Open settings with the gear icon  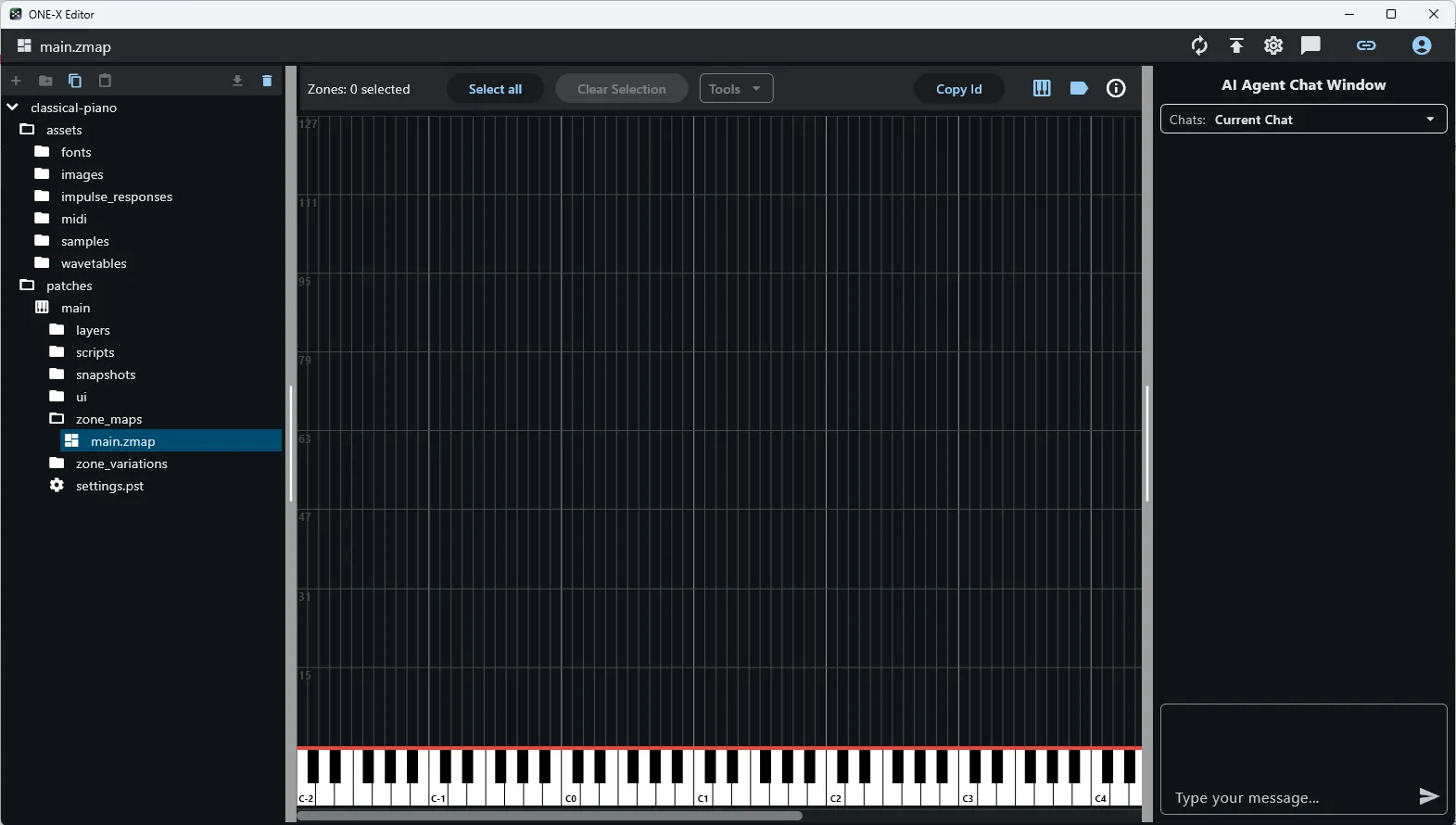pos(1273,45)
